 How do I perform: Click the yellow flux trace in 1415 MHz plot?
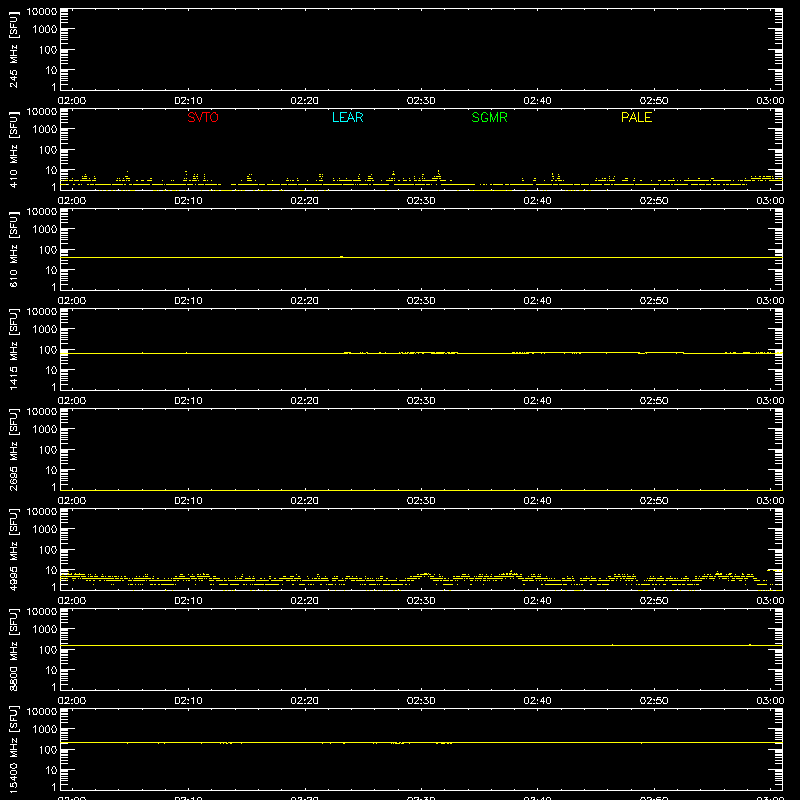[421, 353]
